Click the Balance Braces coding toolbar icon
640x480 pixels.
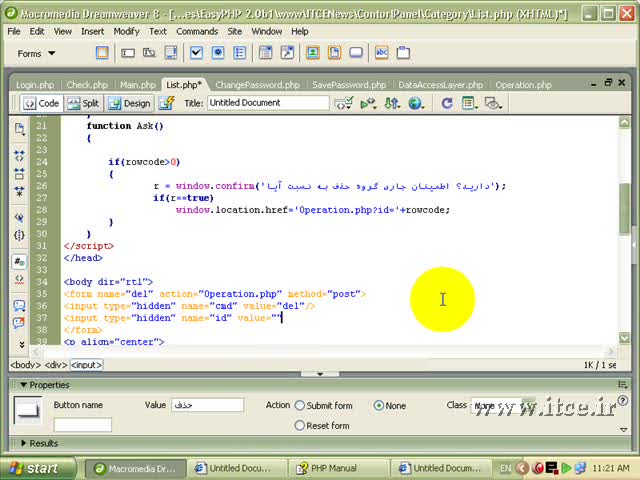pos(19,235)
